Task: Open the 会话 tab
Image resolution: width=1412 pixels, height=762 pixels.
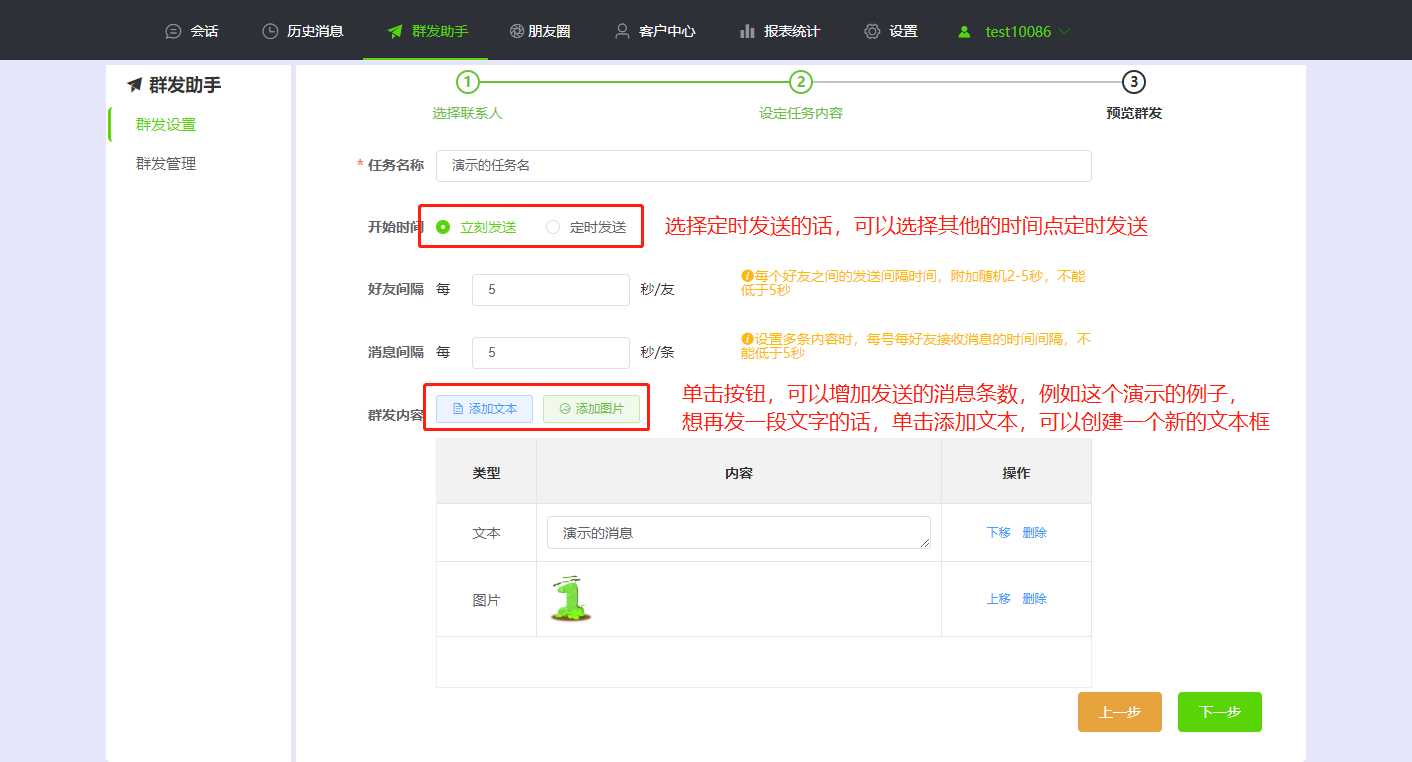Action: click(192, 31)
